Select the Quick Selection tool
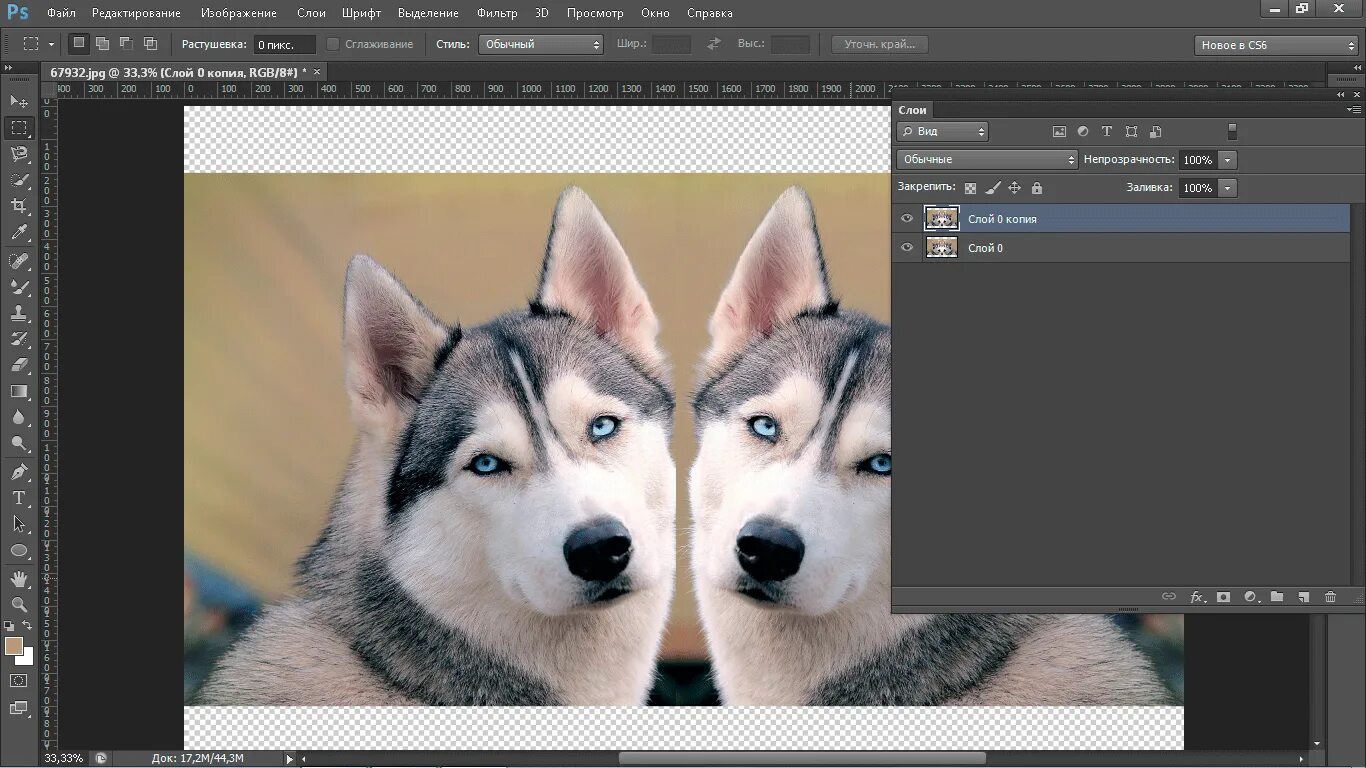 19,180
